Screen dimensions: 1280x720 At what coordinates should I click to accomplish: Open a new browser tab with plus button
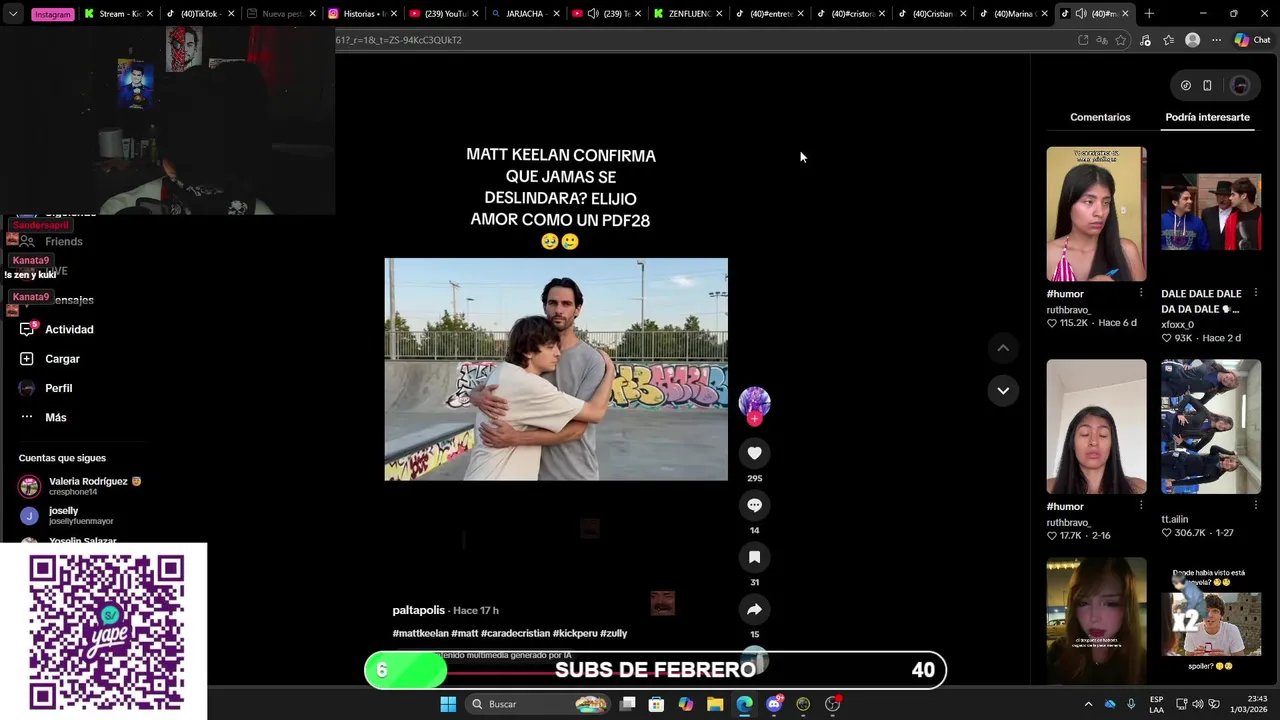click(x=1149, y=14)
